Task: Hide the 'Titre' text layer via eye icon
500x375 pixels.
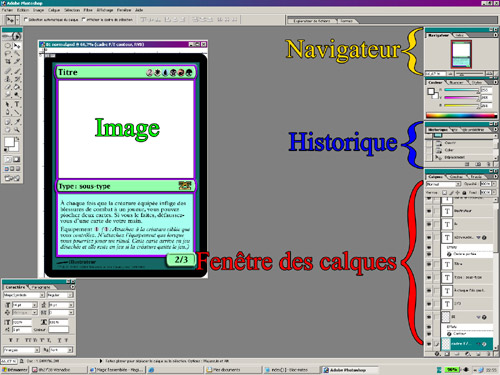Action: click(429, 264)
